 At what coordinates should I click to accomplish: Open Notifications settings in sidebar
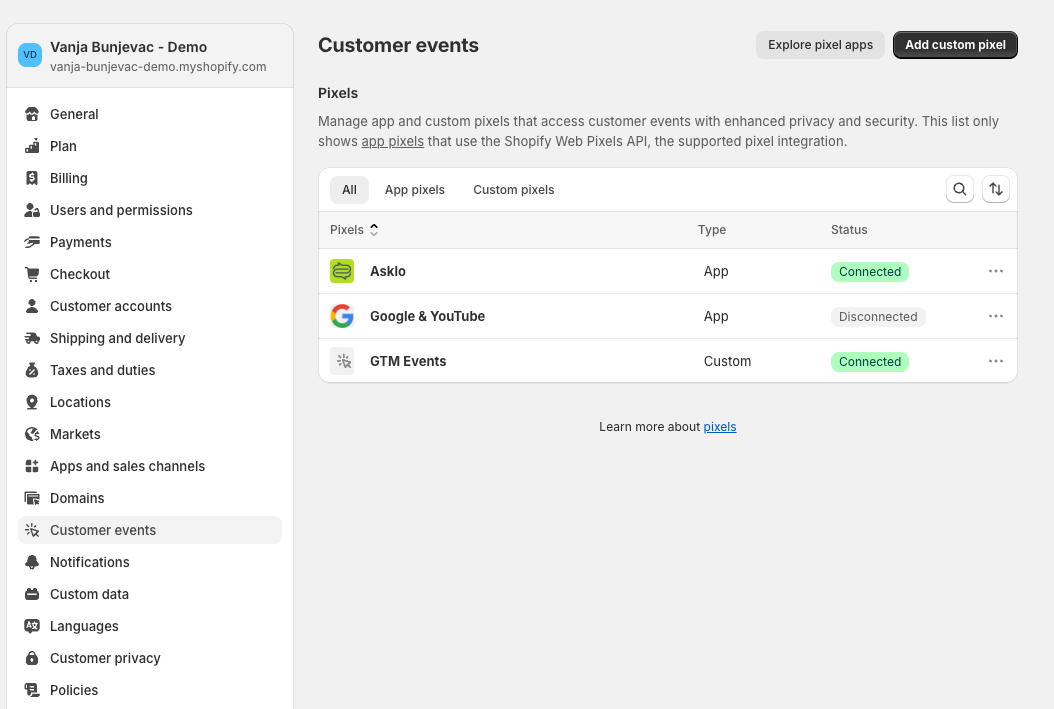89,562
